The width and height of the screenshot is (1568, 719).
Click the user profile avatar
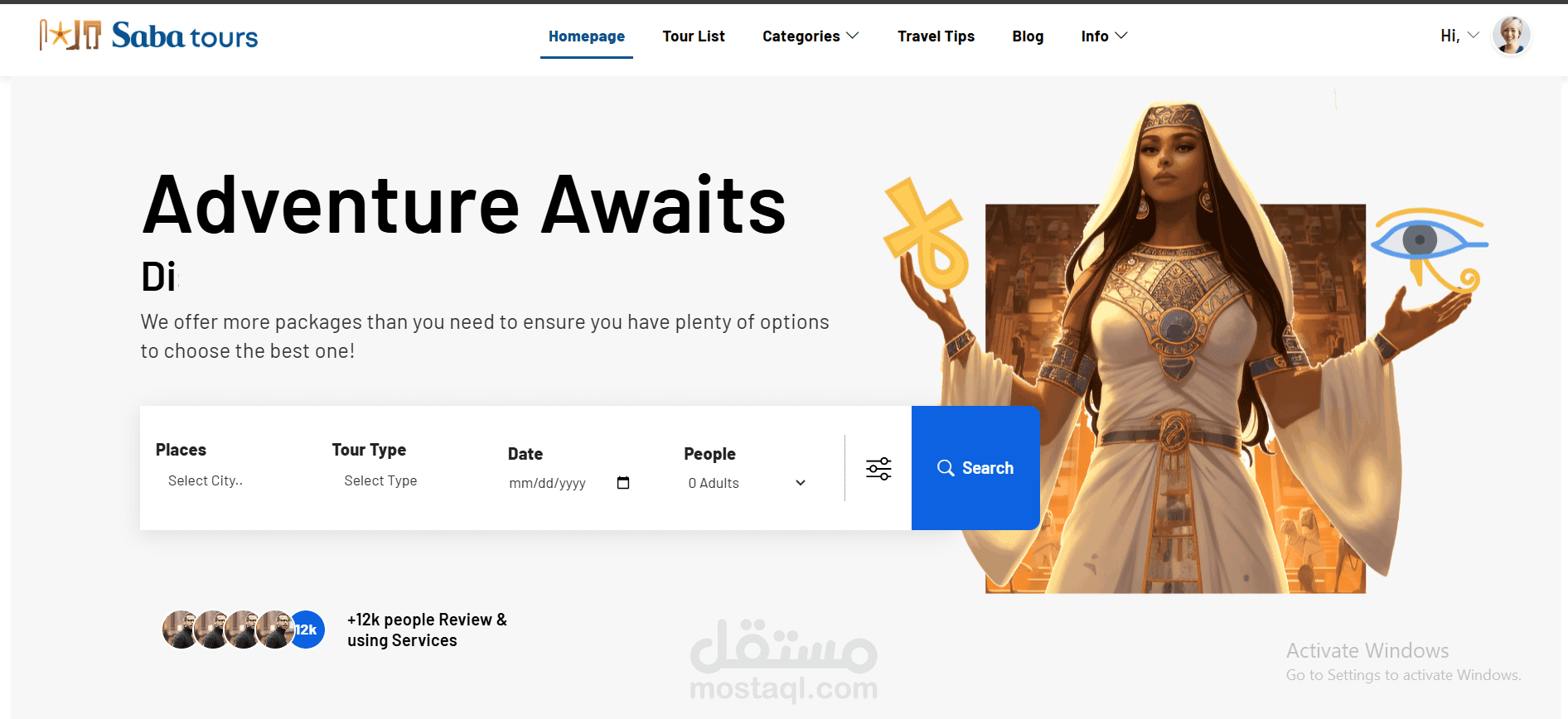(x=1512, y=36)
